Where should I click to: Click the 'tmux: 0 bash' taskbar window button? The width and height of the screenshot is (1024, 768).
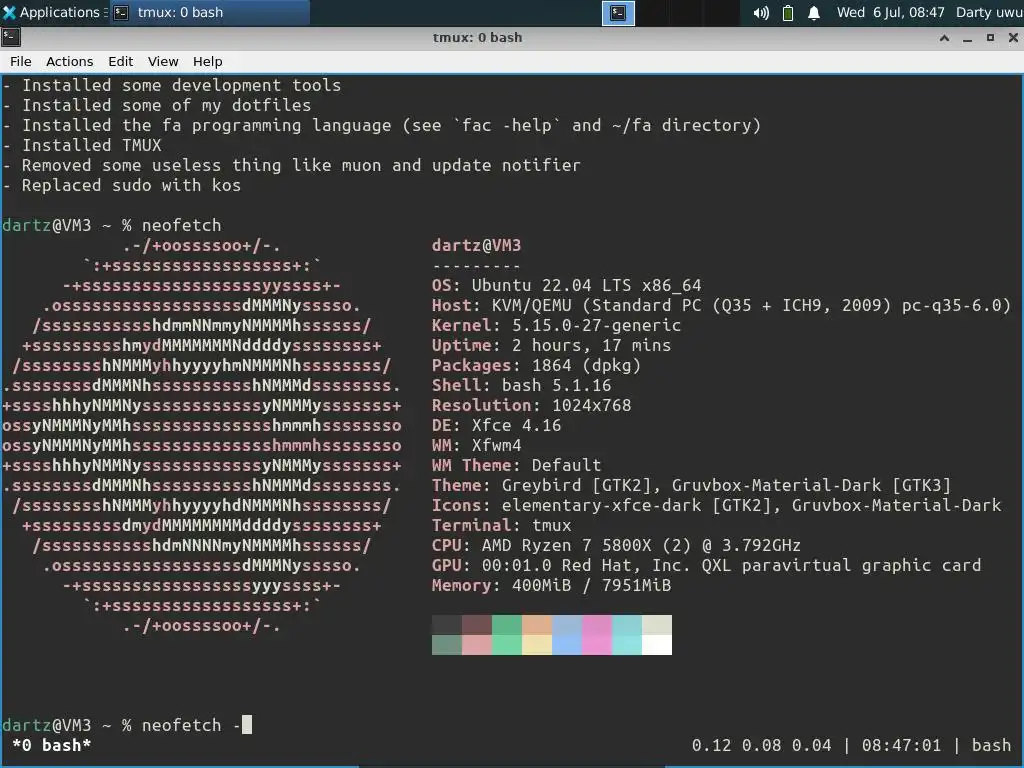tap(209, 12)
